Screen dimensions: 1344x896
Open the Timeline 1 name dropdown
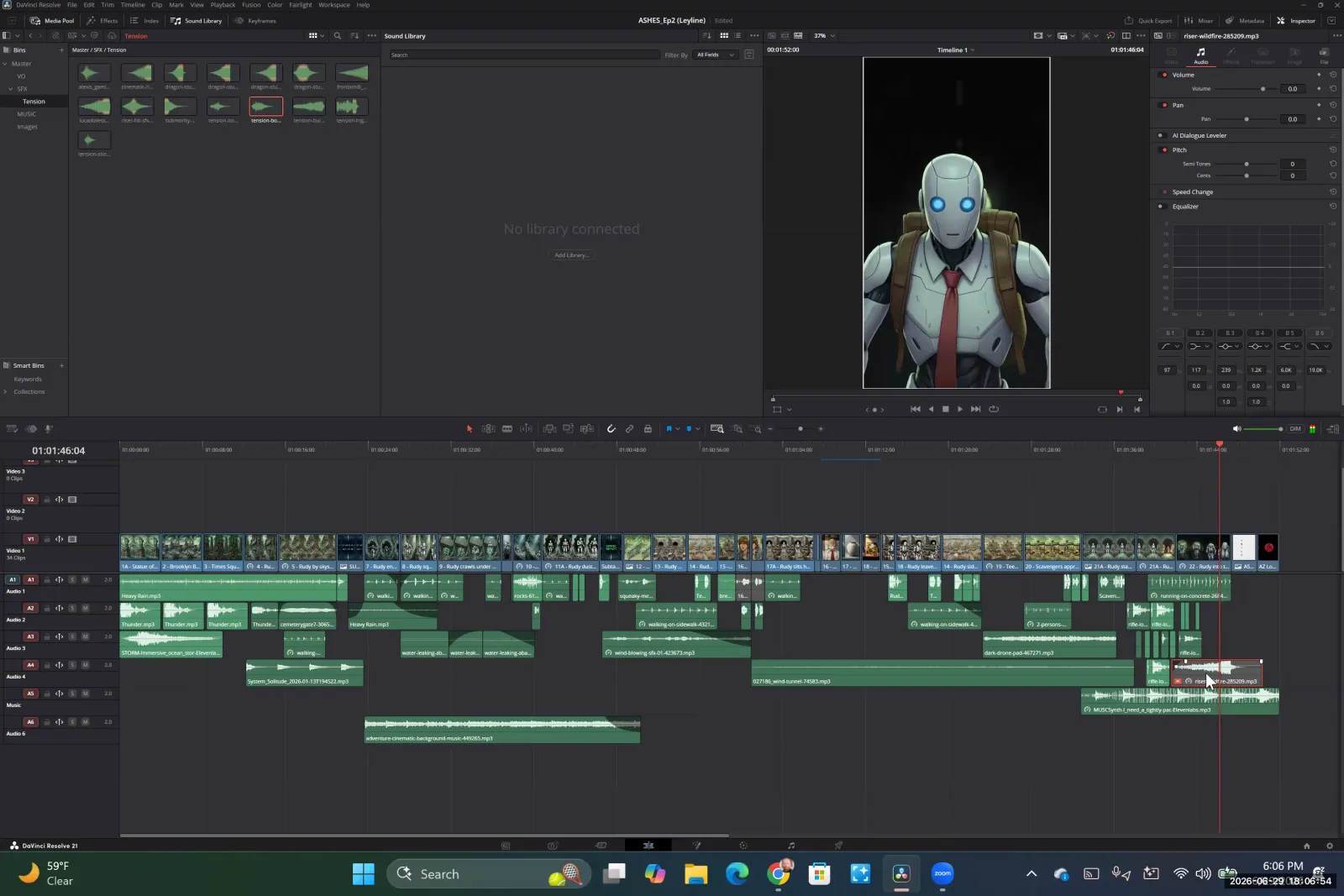[x=956, y=50]
